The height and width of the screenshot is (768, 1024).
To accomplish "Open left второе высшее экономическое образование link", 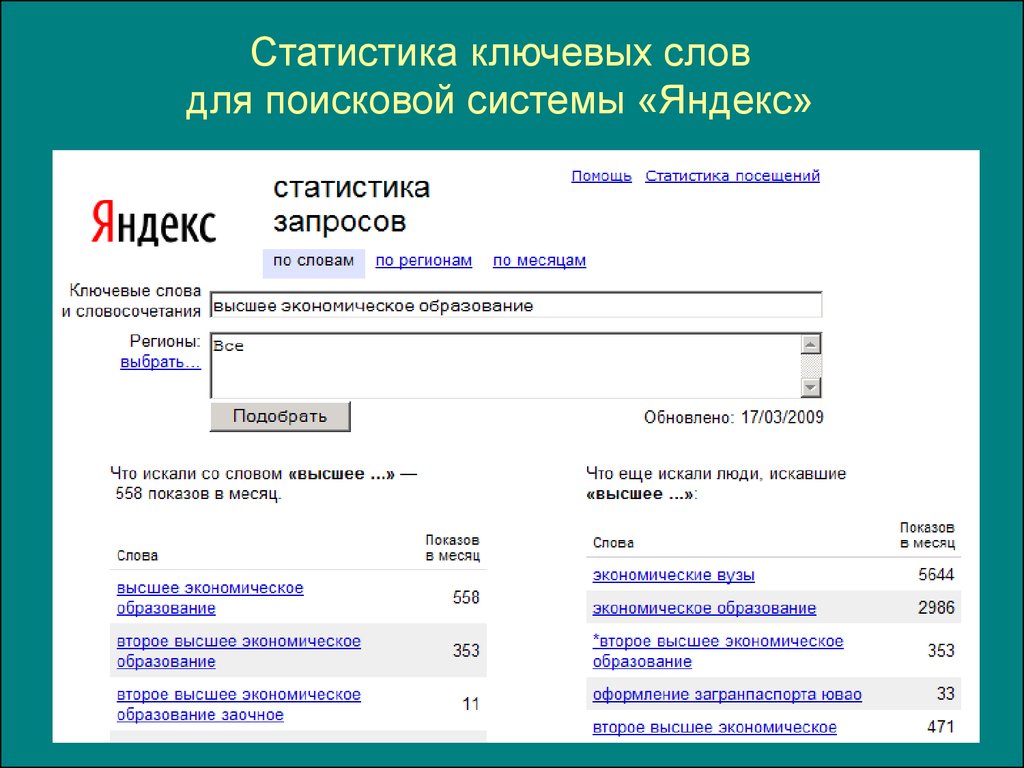I will pyautogui.click(x=239, y=651).
